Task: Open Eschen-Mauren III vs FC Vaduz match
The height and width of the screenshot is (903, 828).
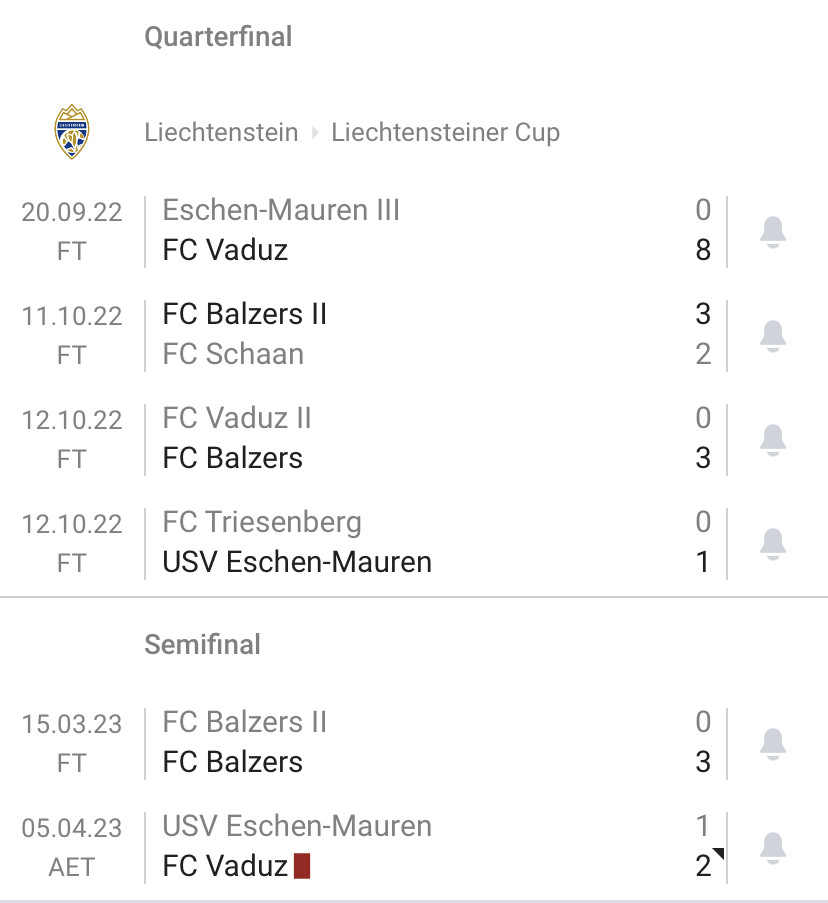Action: pyautogui.click(x=414, y=230)
